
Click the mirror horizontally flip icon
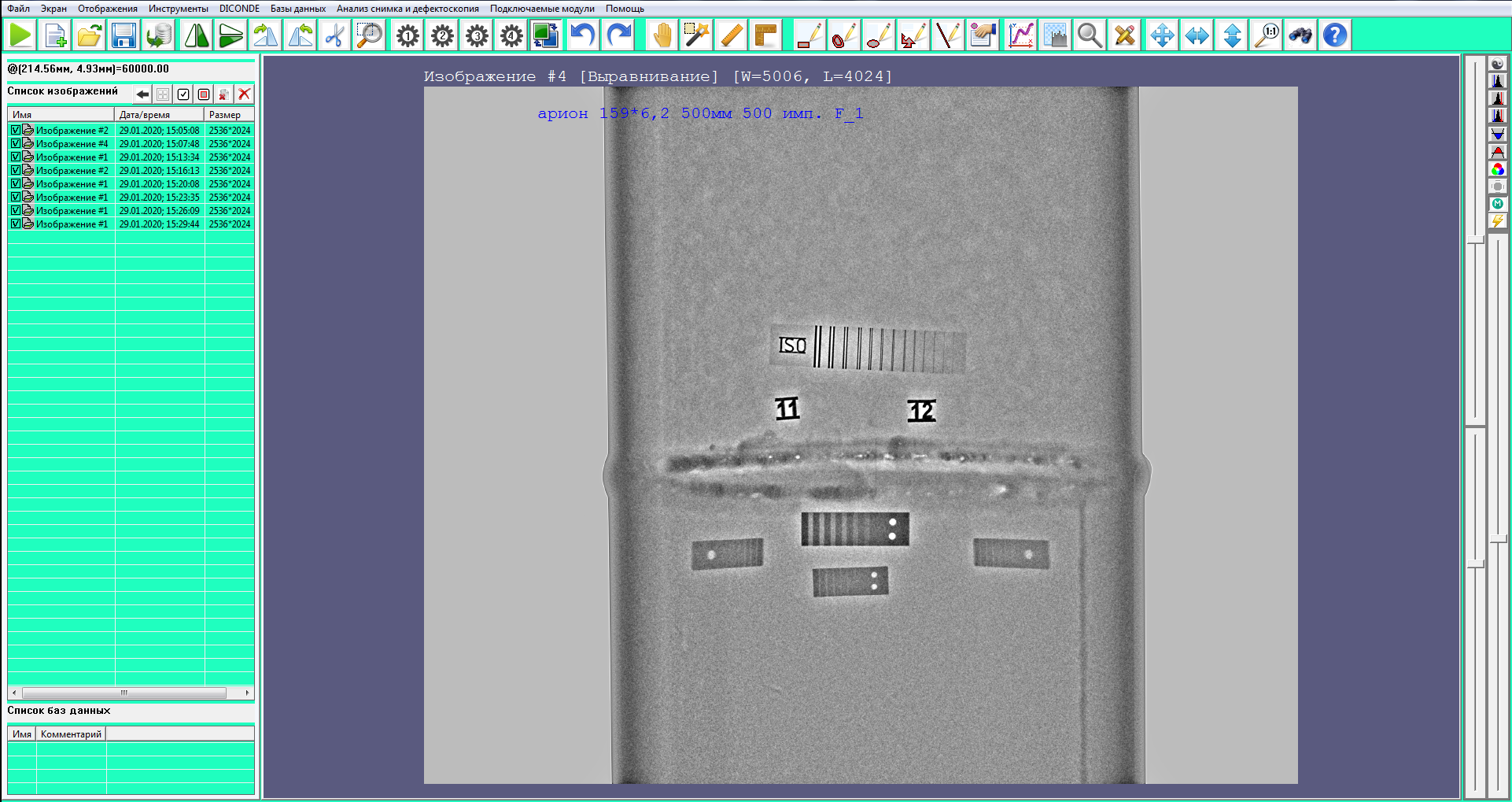click(x=197, y=35)
